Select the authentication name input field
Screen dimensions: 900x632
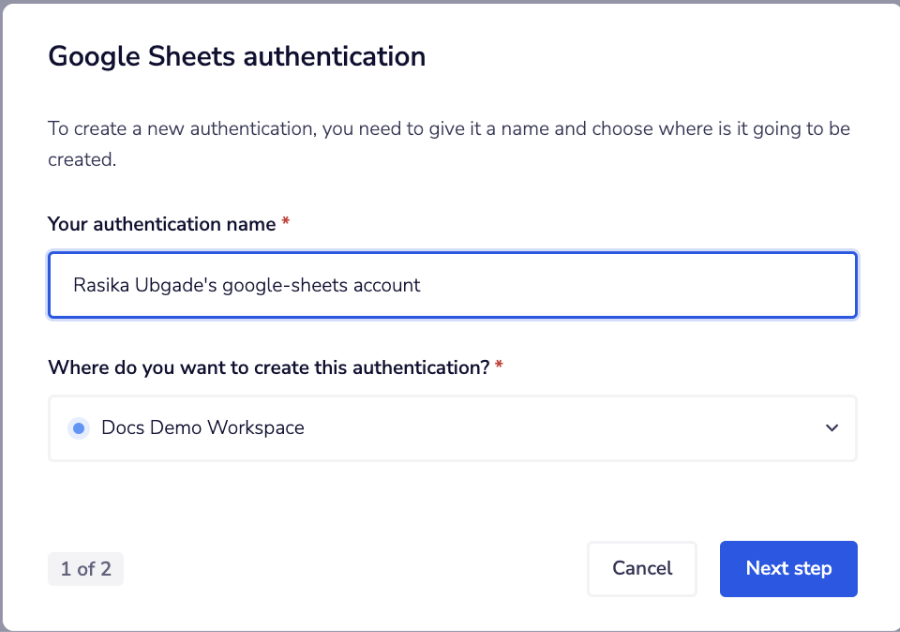(452, 285)
